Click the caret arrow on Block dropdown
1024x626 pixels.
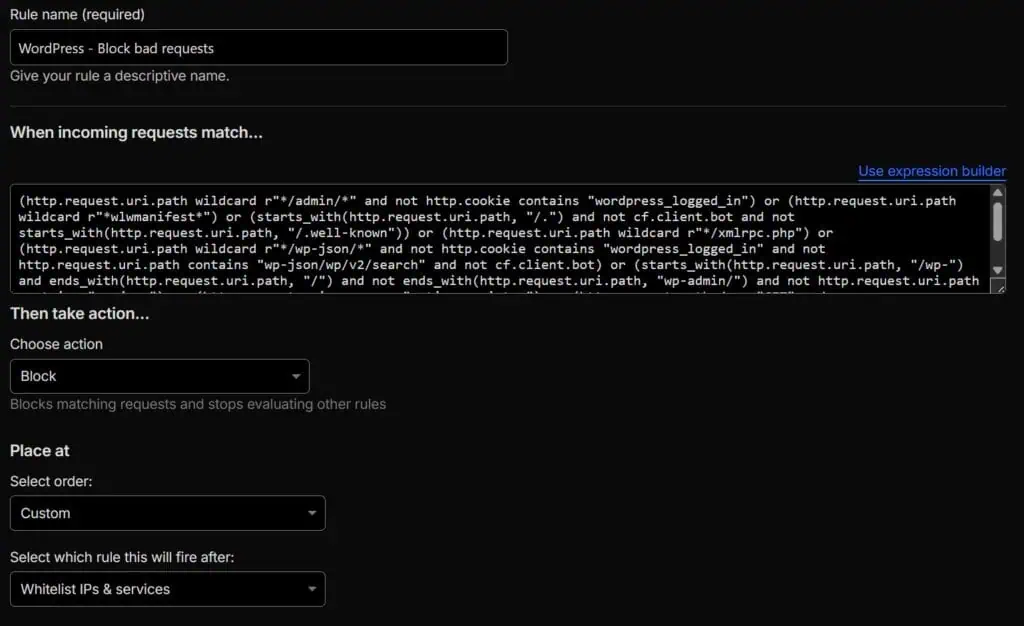pos(296,377)
